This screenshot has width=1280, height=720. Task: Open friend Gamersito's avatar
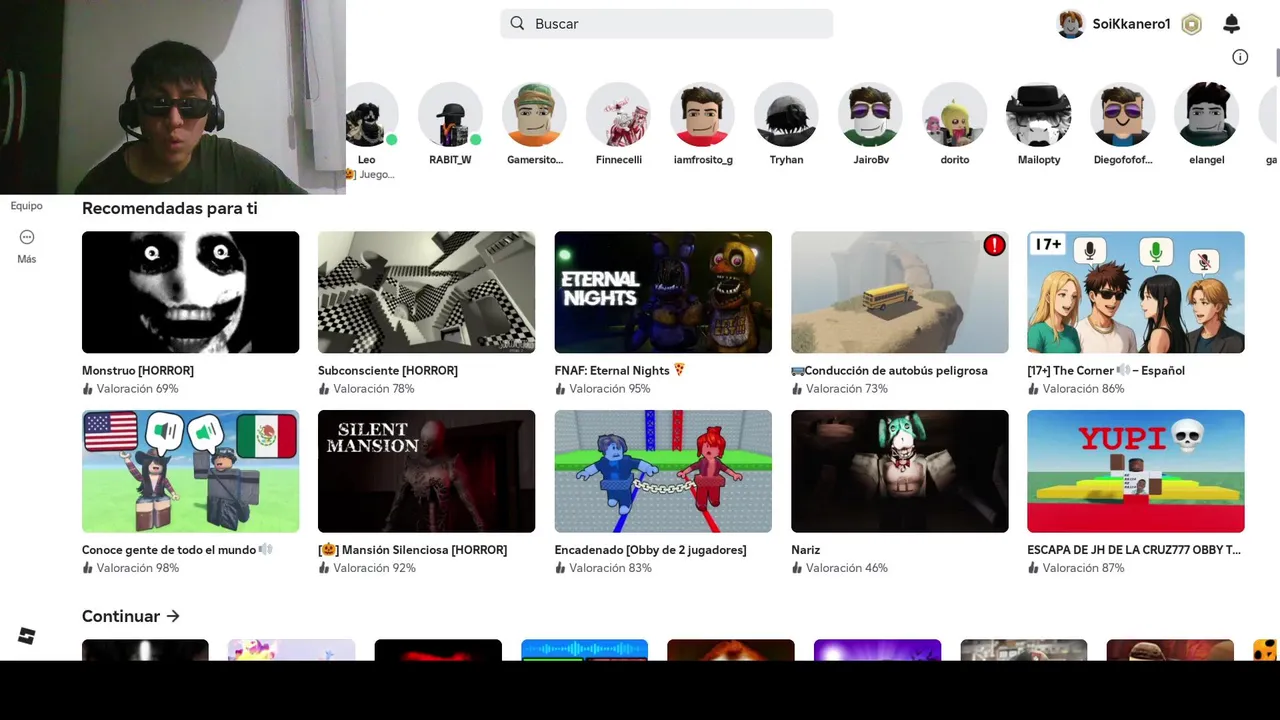point(534,114)
